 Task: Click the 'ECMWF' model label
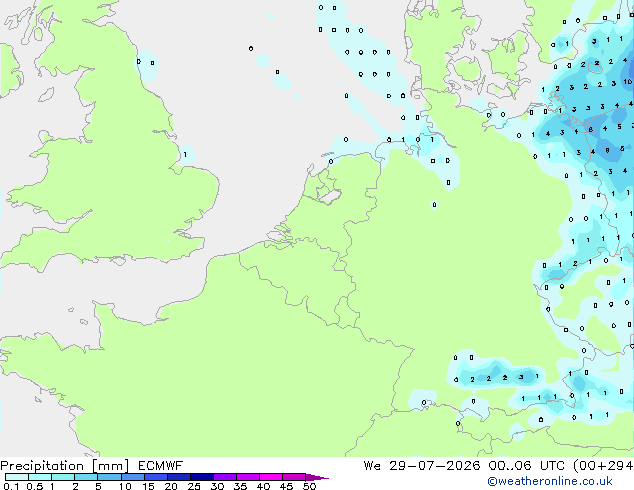pyautogui.click(x=161, y=466)
